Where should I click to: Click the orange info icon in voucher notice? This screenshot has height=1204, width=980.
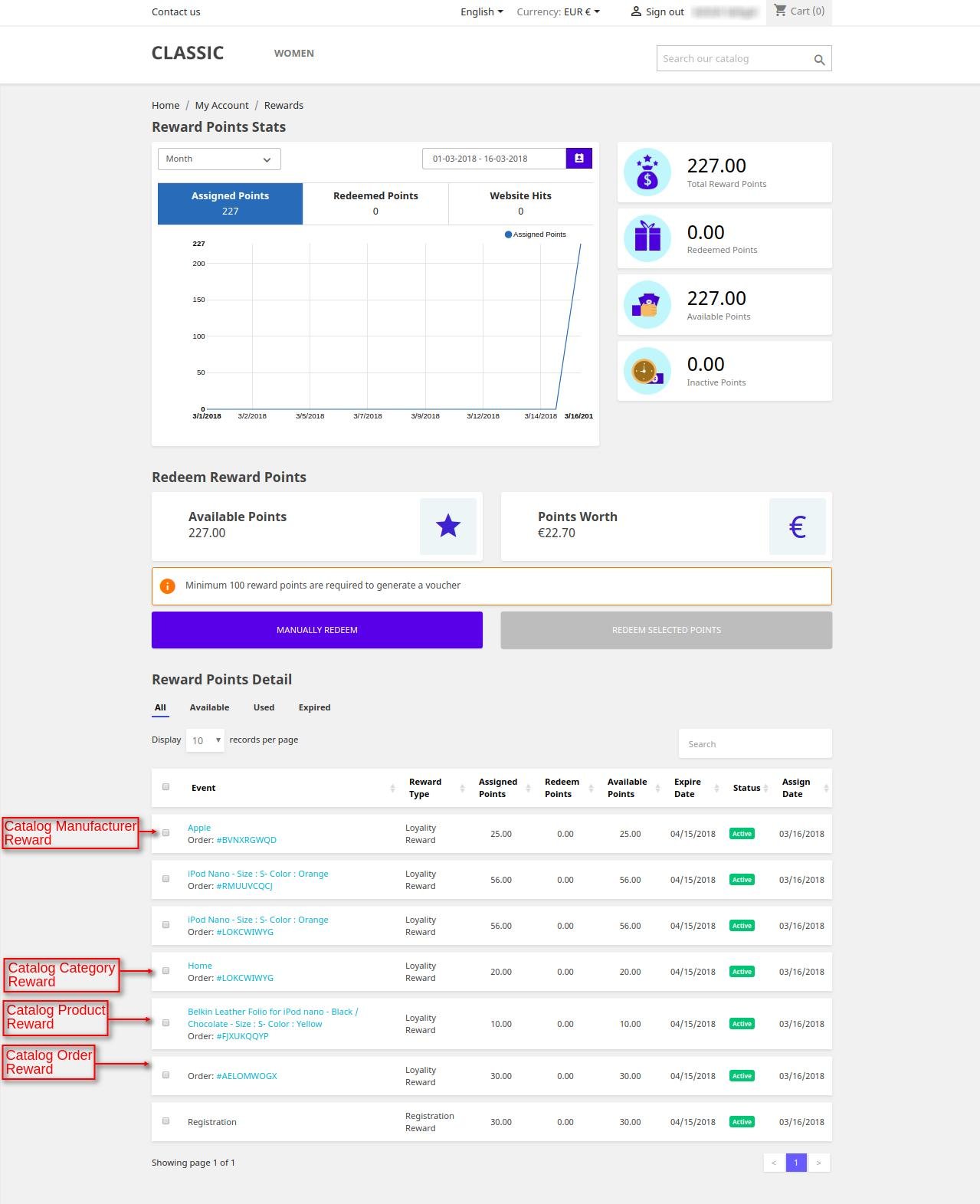point(167,586)
